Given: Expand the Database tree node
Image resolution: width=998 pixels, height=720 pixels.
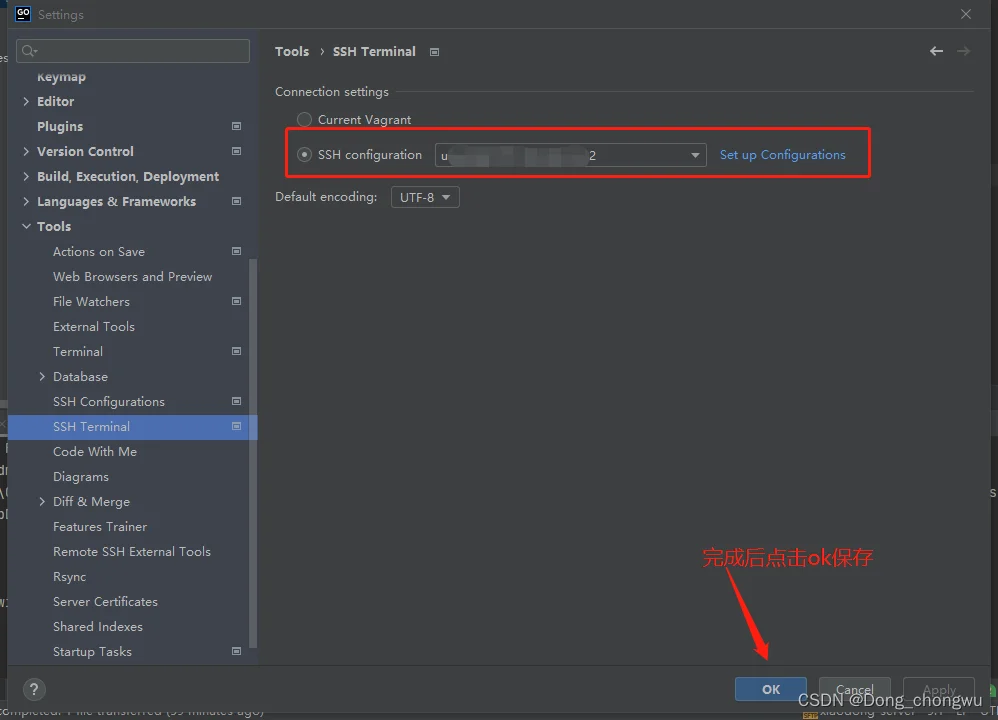Looking at the screenshot, I should pos(42,376).
